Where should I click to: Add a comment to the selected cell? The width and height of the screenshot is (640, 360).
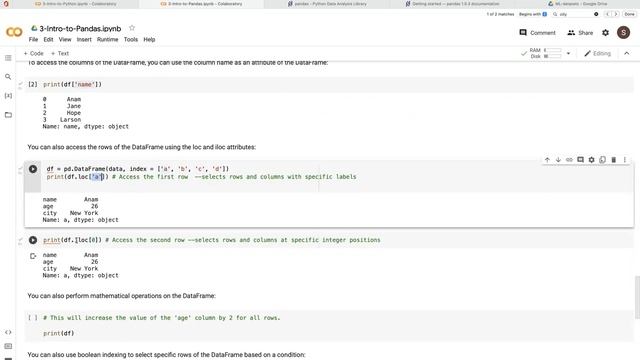580,160
